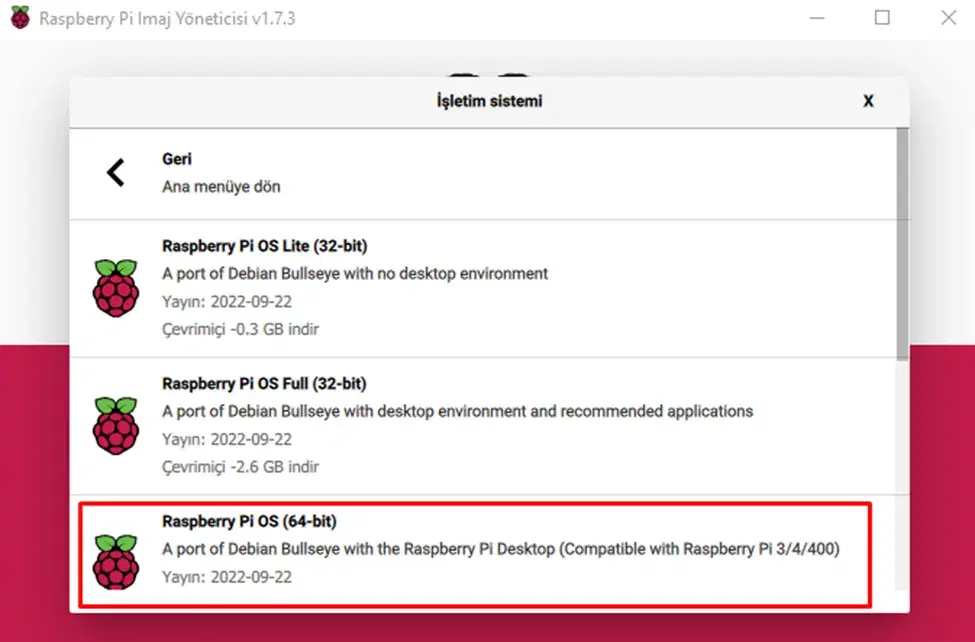Click raspberry icon beside Raspberry Pi OS Full

pyautogui.click(x=116, y=426)
